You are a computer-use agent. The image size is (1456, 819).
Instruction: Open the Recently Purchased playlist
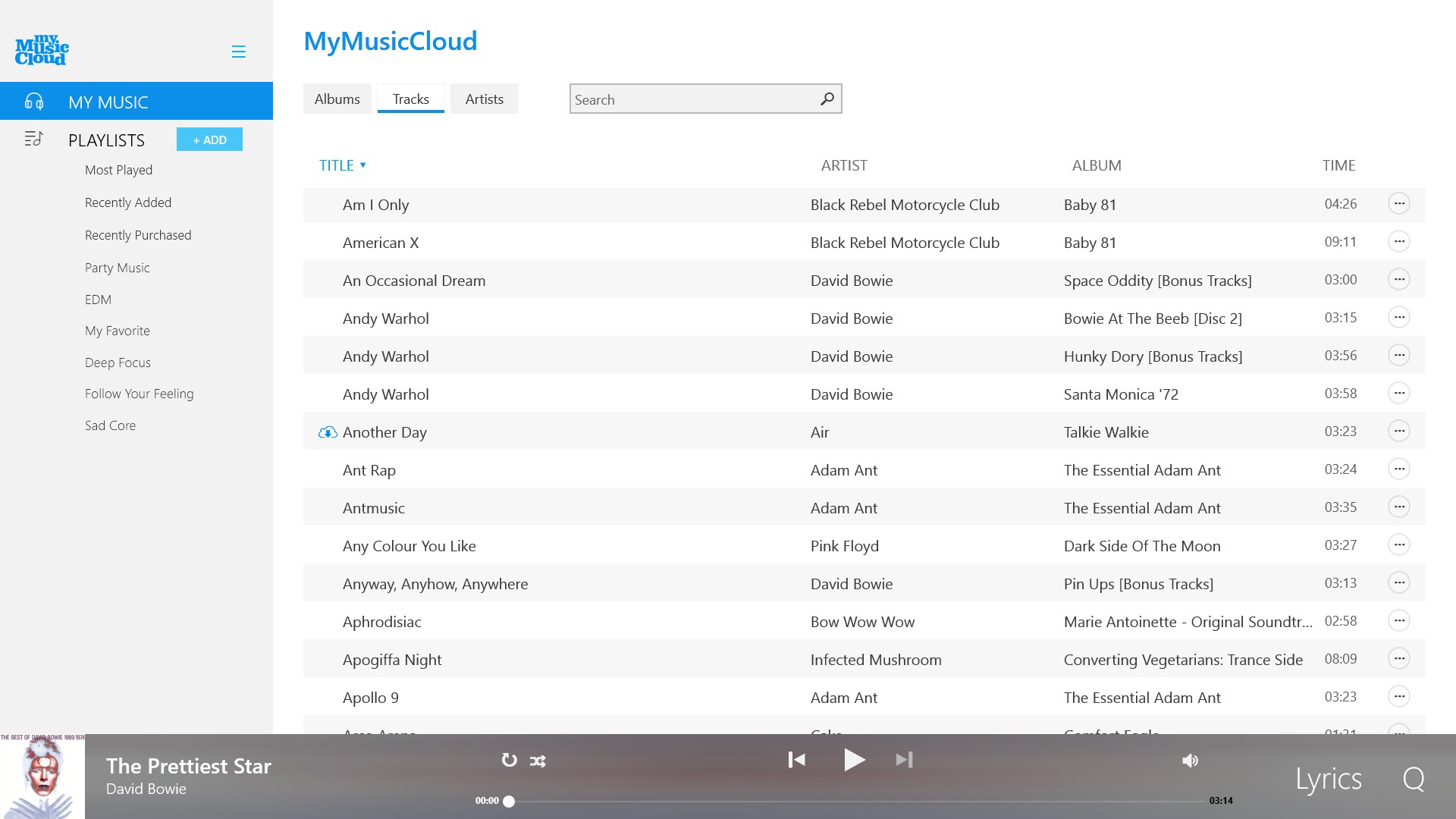pos(138,235)
